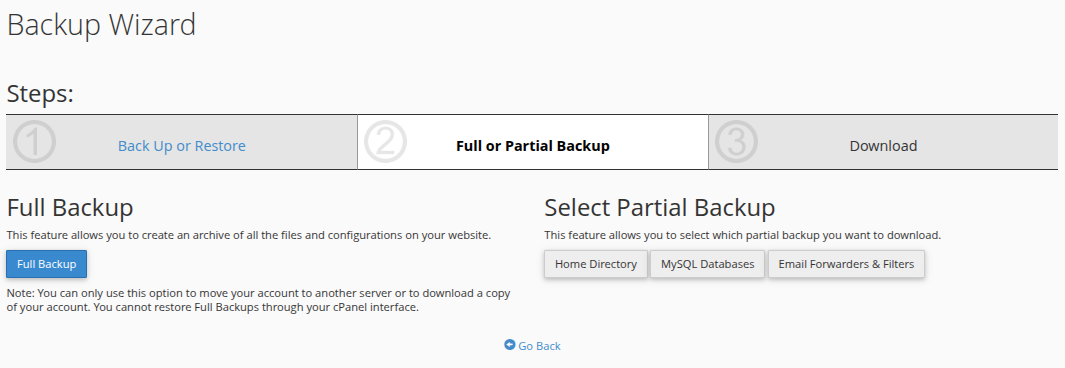1065x368 pixels.
Task: Click the left-arrow icon beside Go Back
Action: point(509,345)
